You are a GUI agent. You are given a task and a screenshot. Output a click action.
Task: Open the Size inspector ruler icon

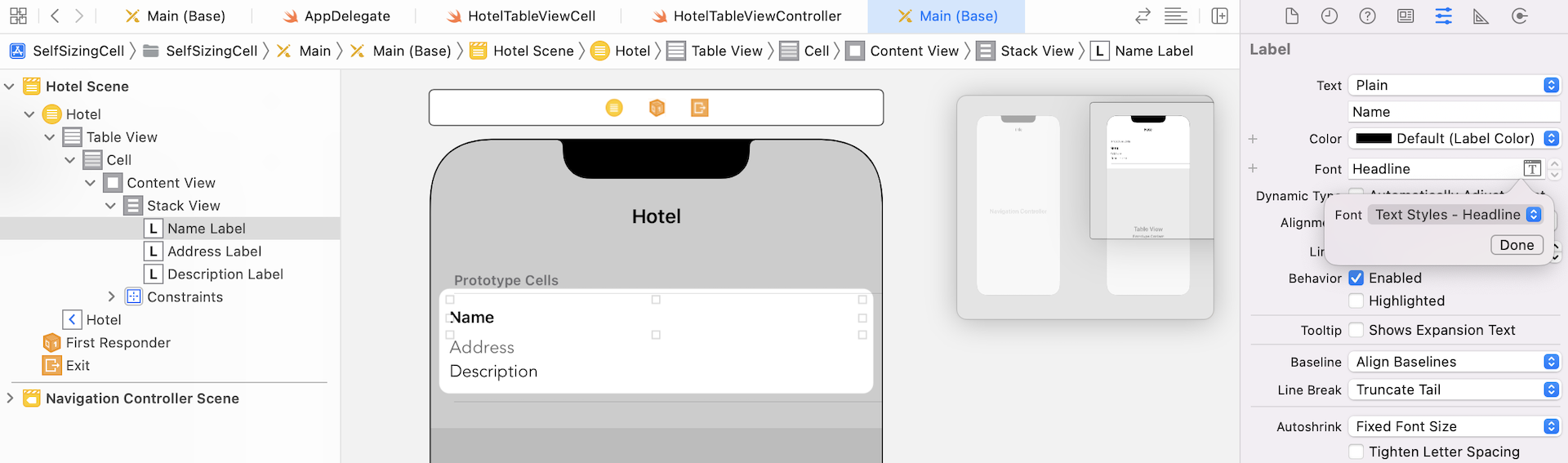point(1481,16)
